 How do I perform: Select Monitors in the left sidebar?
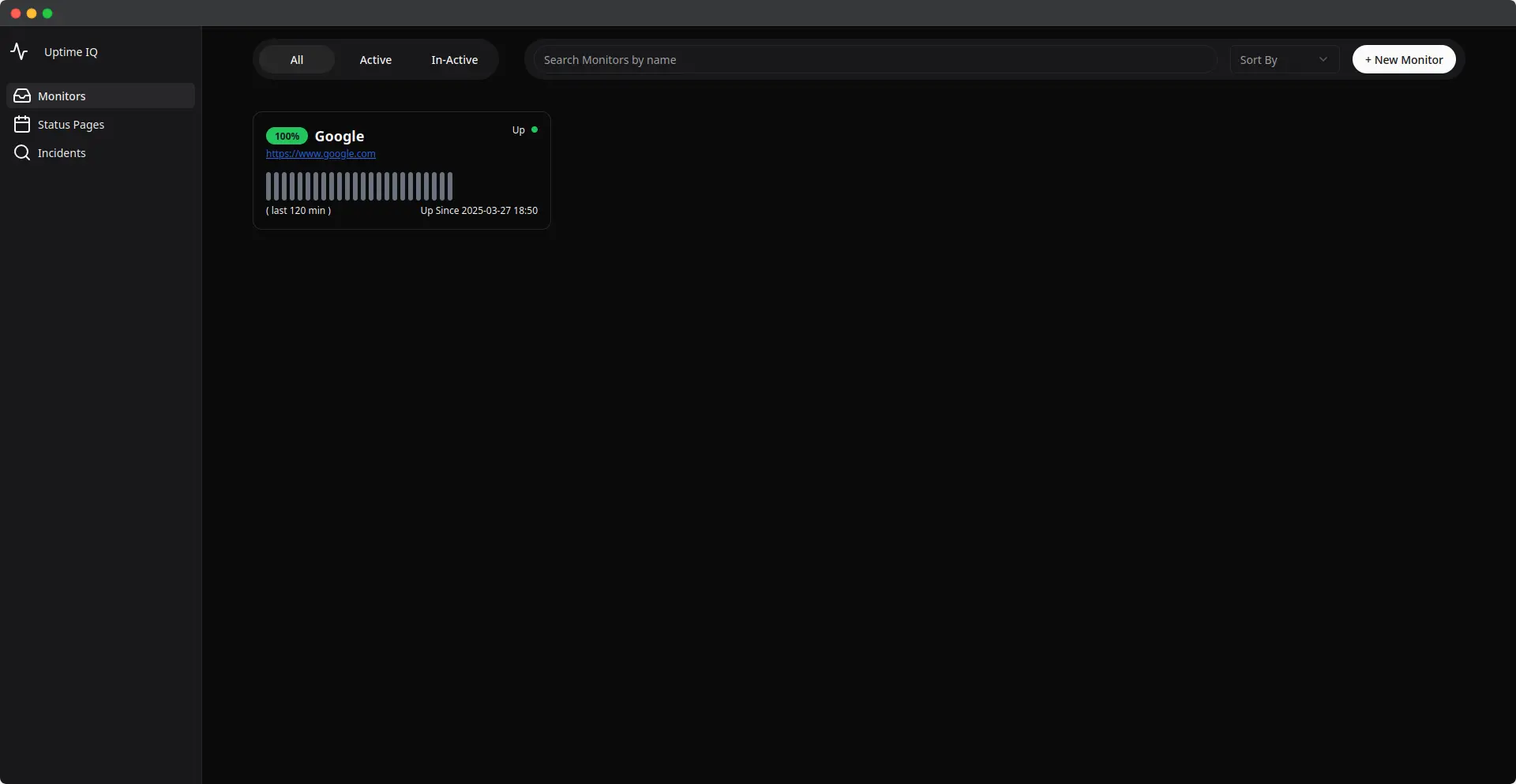[x=62, y=96]
